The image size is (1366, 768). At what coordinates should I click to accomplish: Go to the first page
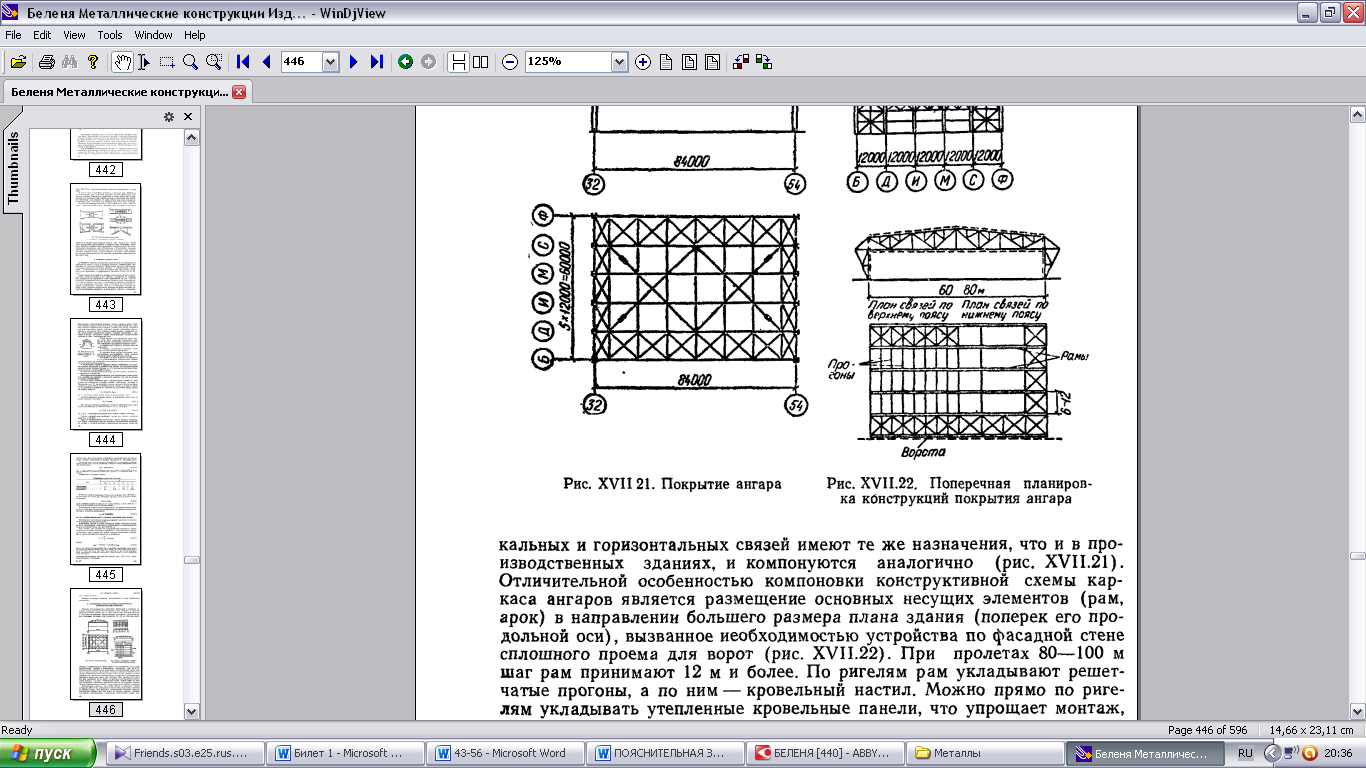(x=242, y=62)
